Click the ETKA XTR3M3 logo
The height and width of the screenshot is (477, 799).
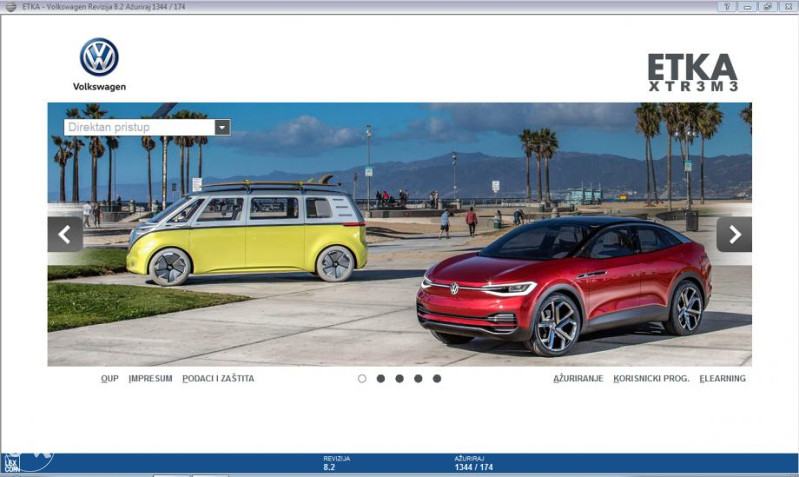pyautogui.click(x=693, y=72)
